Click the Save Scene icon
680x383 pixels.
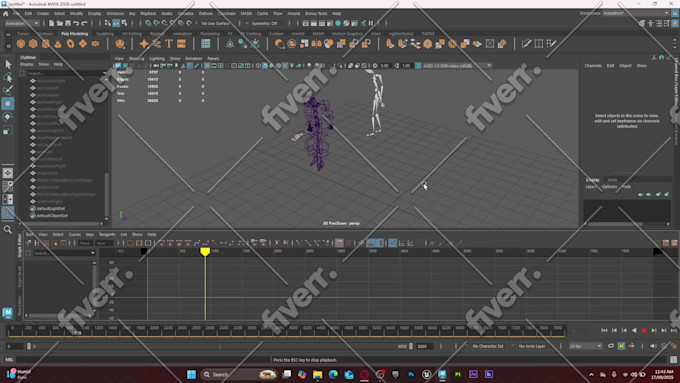click(x=68, y=23)
